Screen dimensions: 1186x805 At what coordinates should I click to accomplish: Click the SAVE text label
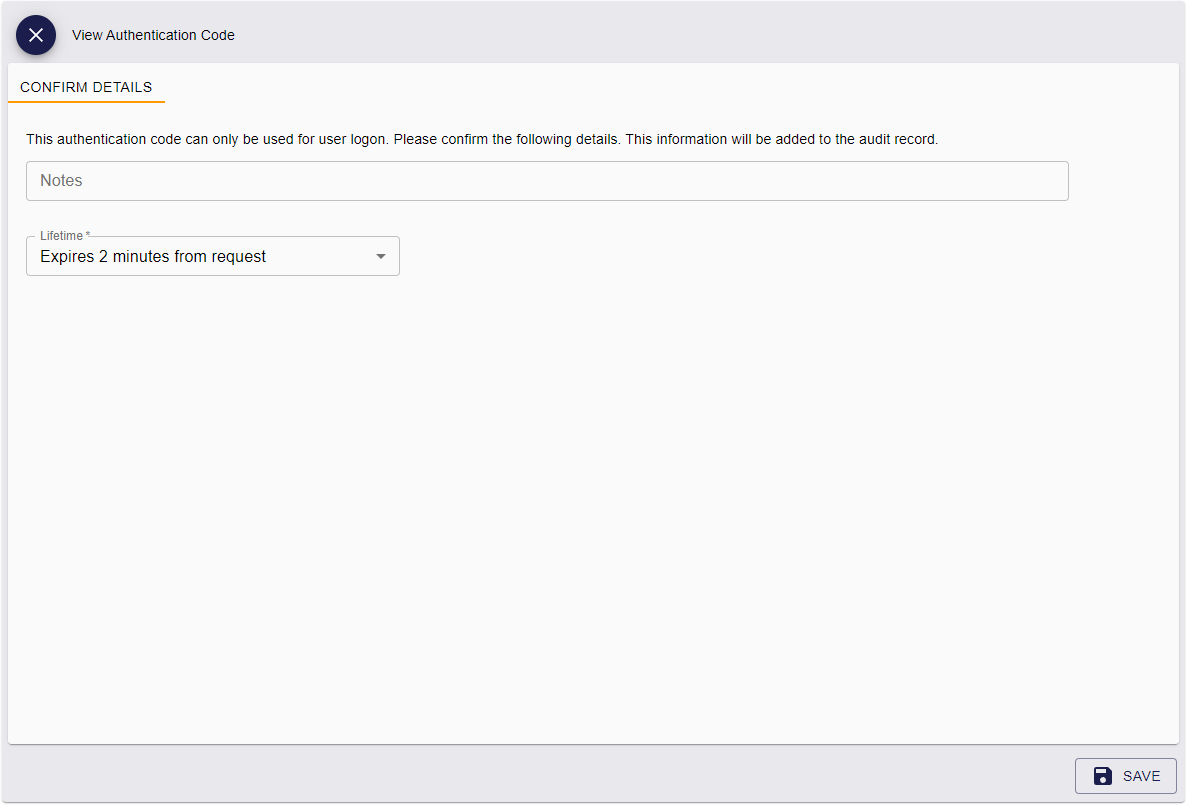pos(1141,776)
